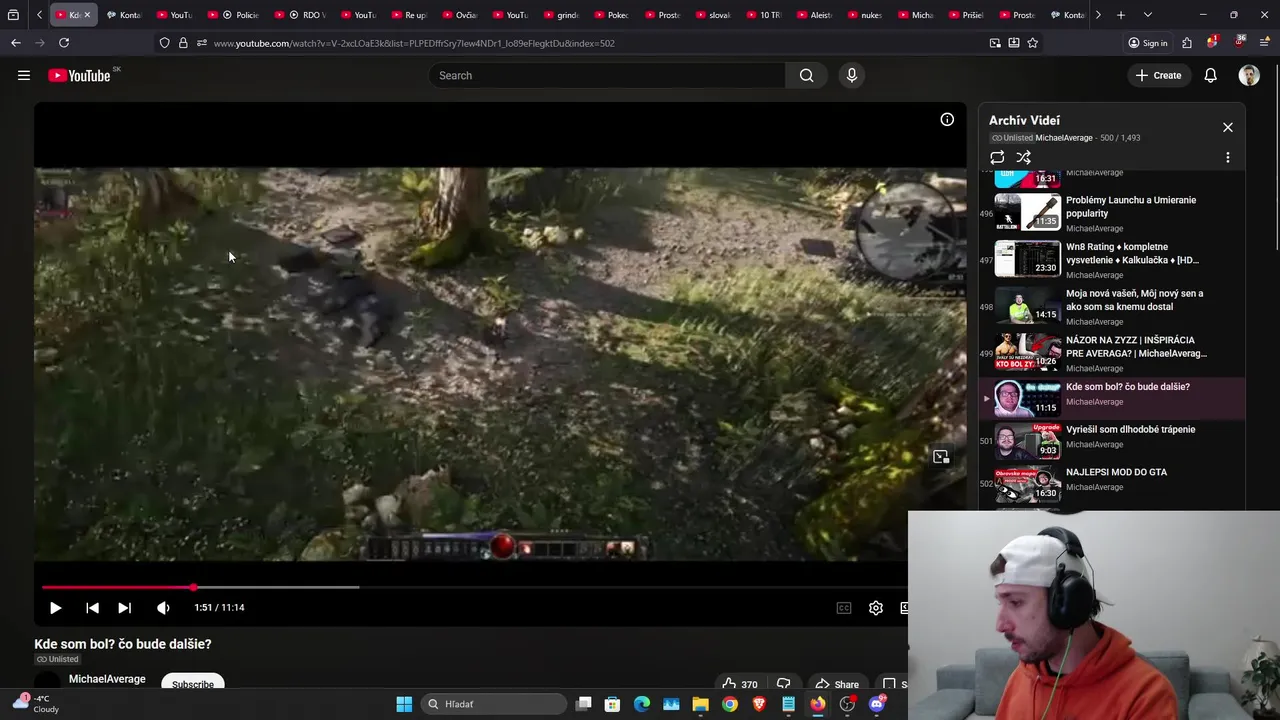Click tracking protection shield icon
The image size is (1280, 720).
click(164, 43)
